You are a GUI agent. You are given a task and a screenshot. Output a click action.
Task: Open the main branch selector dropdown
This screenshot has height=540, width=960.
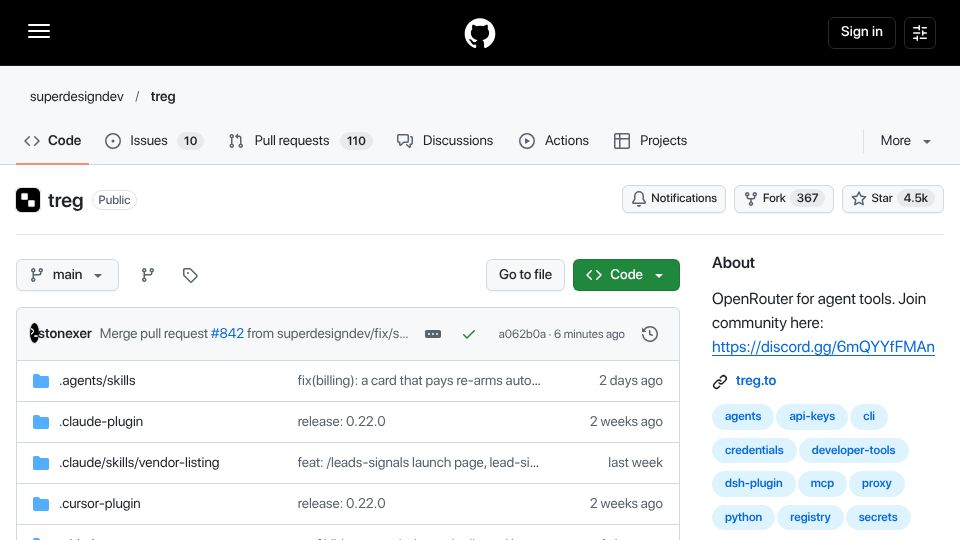67,275
